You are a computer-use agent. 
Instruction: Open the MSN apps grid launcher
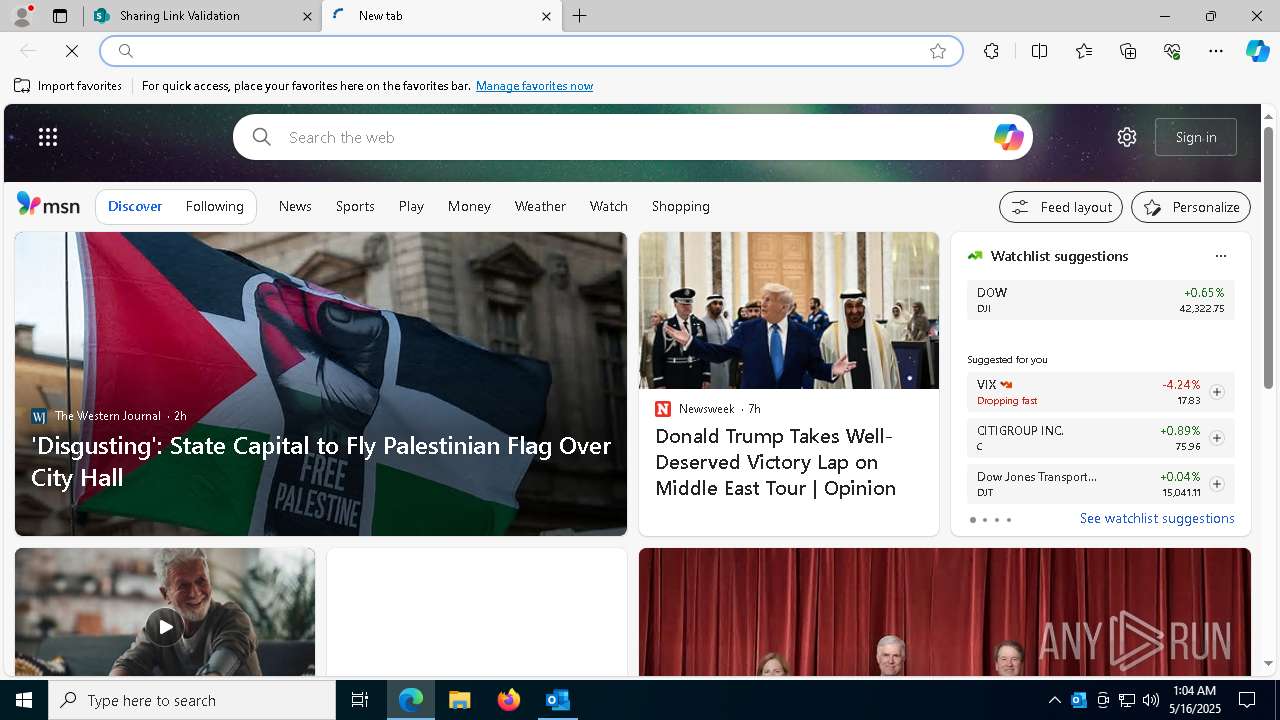point(48,137)
